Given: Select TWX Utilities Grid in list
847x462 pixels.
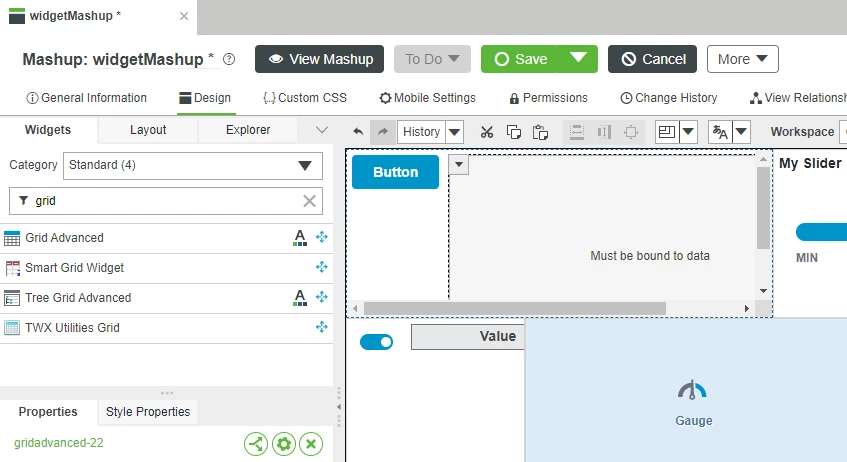Looking at the screenshot, I should 166,328.
